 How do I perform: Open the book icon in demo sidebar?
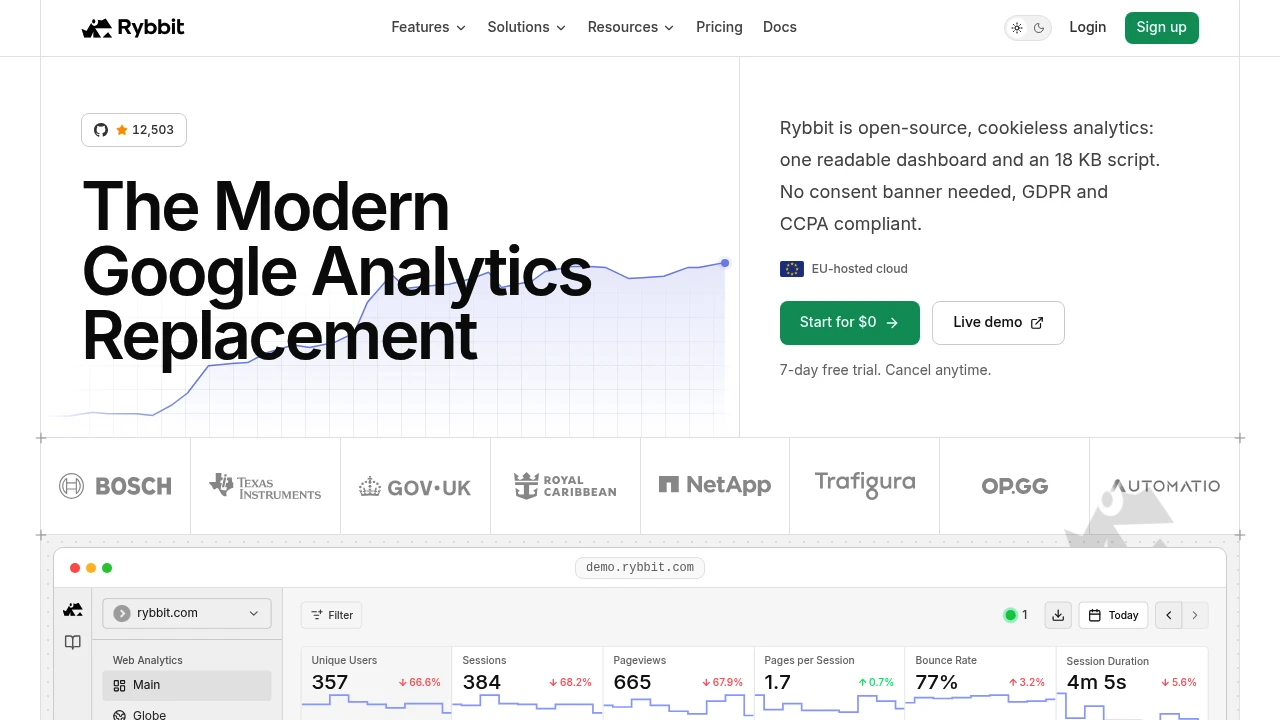click(73, 642)
